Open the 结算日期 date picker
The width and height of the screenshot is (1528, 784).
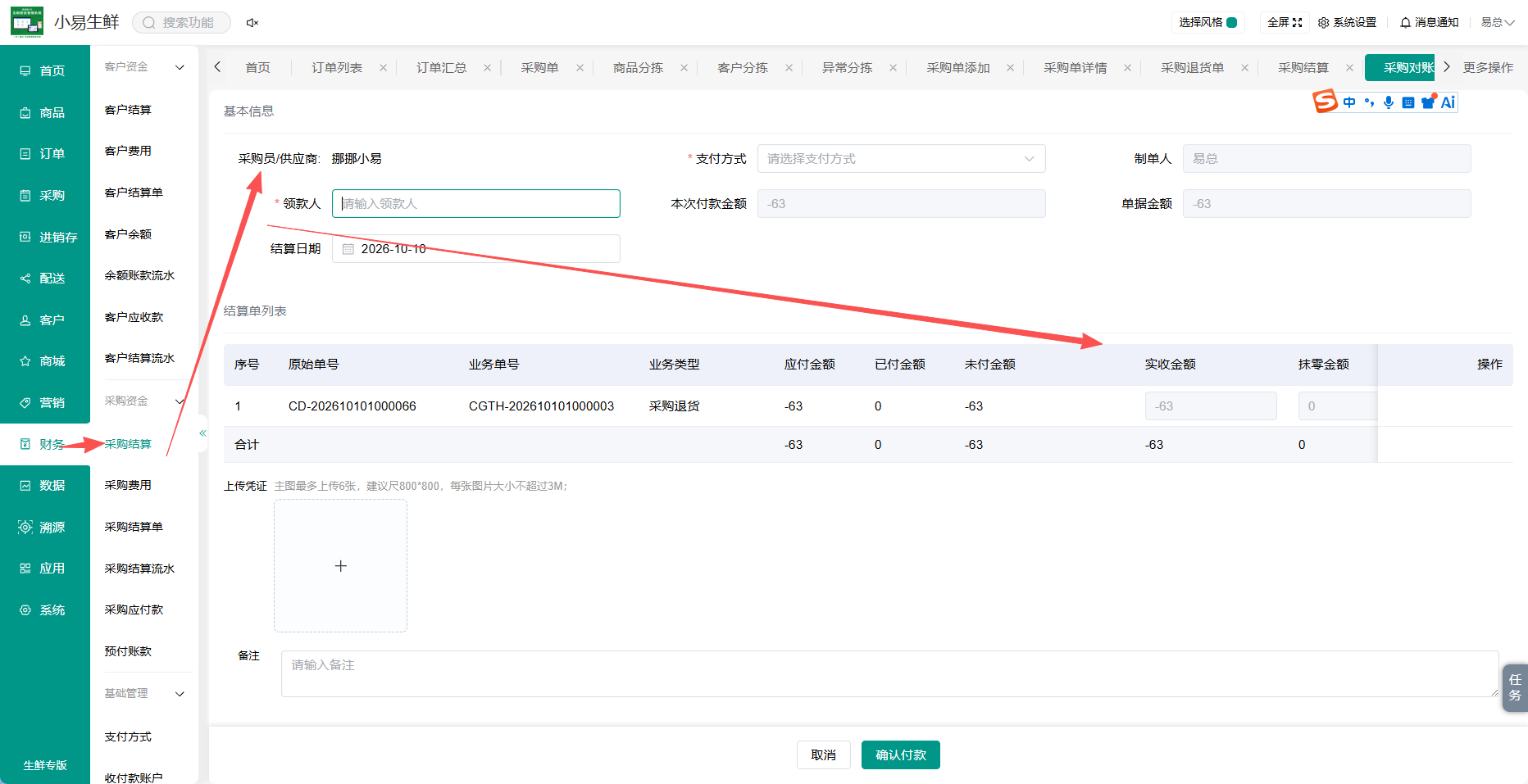pos(475,249)
